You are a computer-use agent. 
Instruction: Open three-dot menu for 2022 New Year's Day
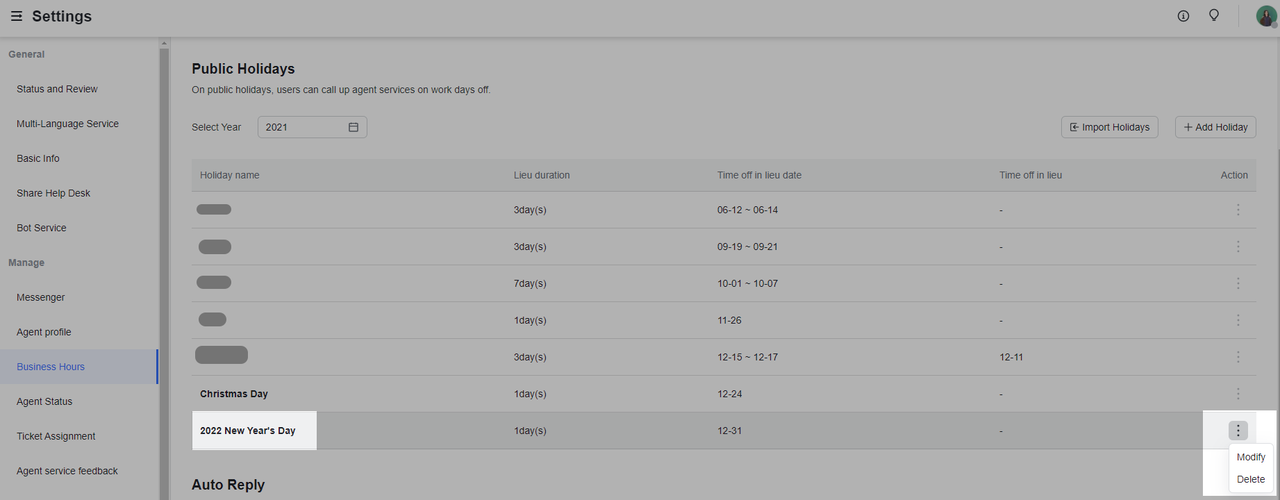tap(1238, 431)
